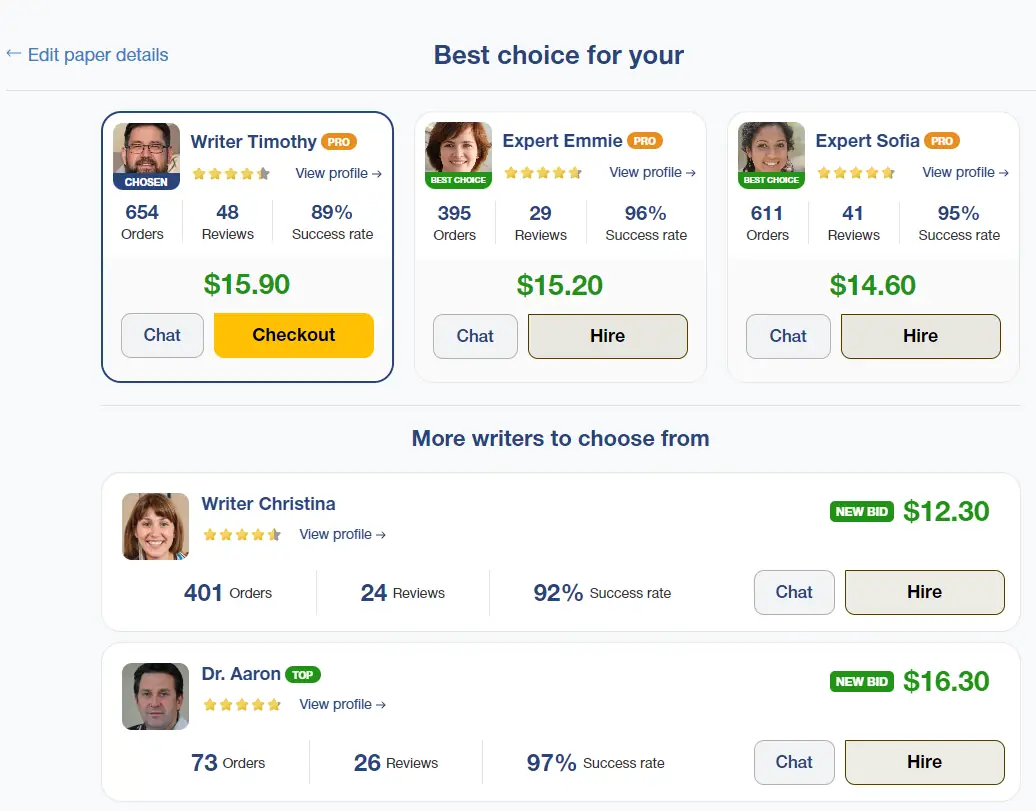The width and height of the screenshot is (1036, 811).
Task: Click NEW BID badge on Christina's offer
Action: (862, 512)
